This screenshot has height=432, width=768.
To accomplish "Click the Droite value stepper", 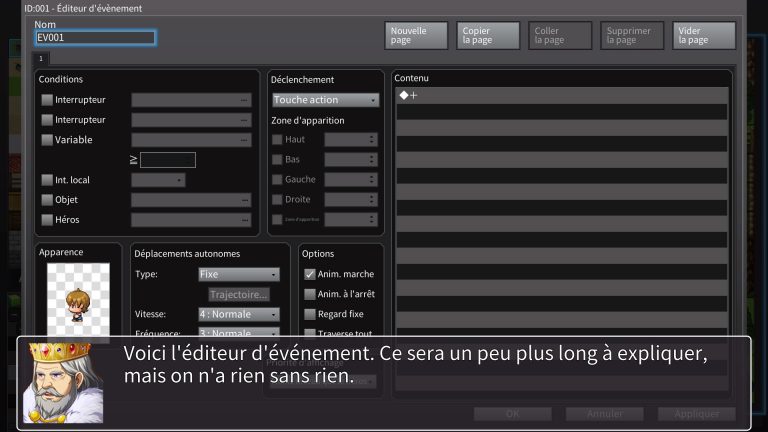I will coord(351,200).
